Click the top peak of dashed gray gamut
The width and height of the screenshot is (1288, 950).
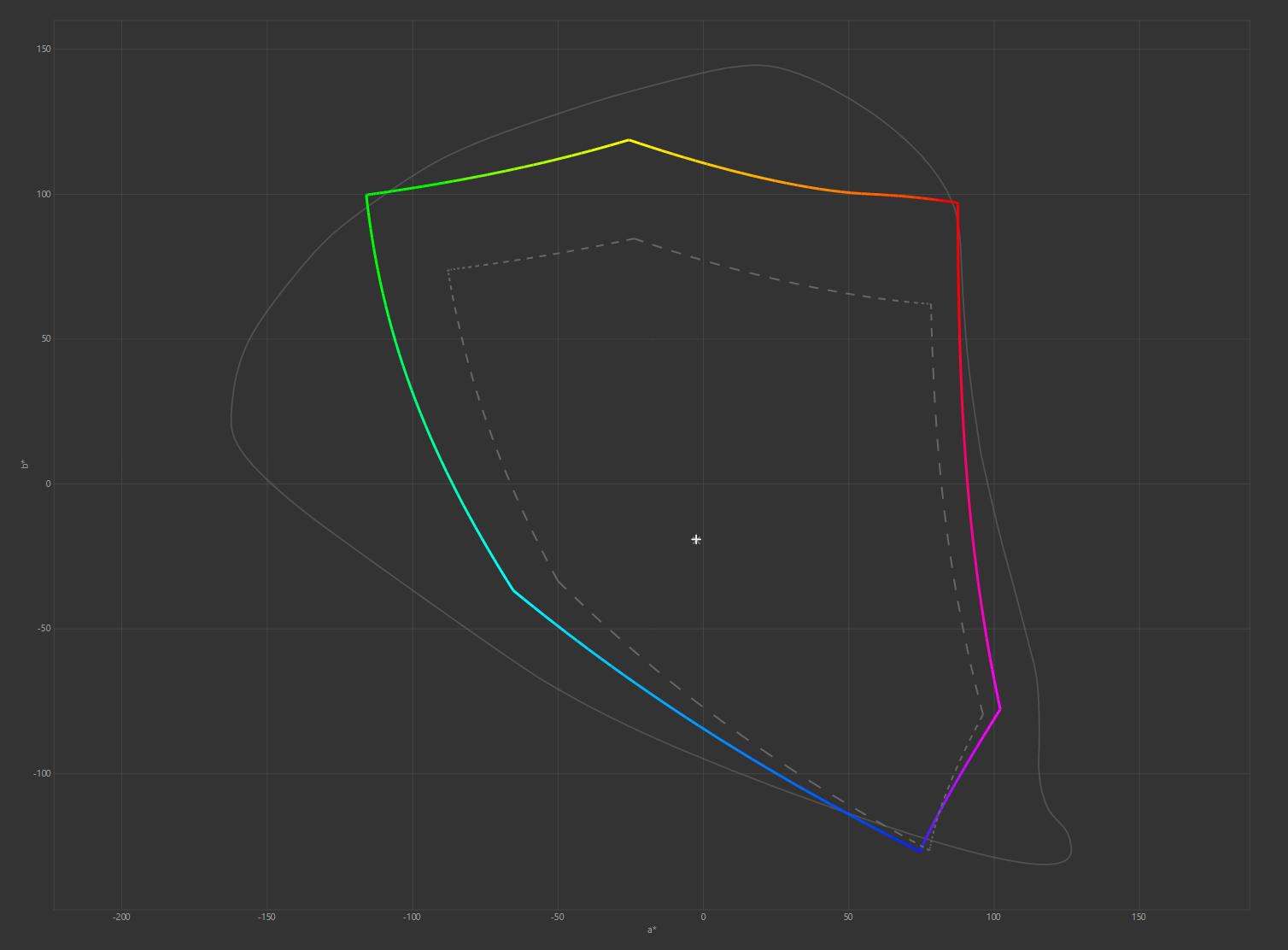(x=634, y=239)
